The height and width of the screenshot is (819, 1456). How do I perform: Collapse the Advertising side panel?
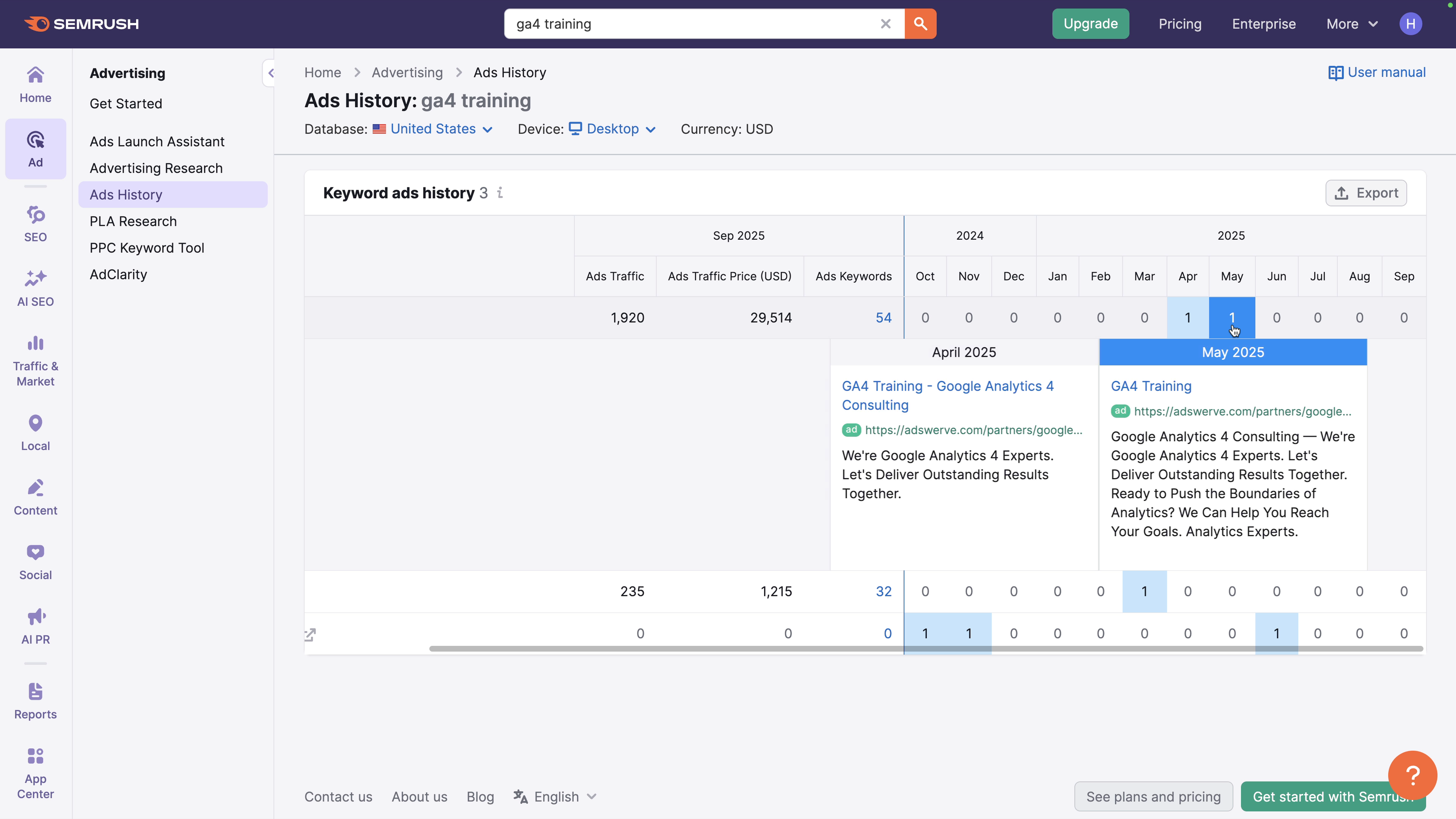click(x=272, y=73)
